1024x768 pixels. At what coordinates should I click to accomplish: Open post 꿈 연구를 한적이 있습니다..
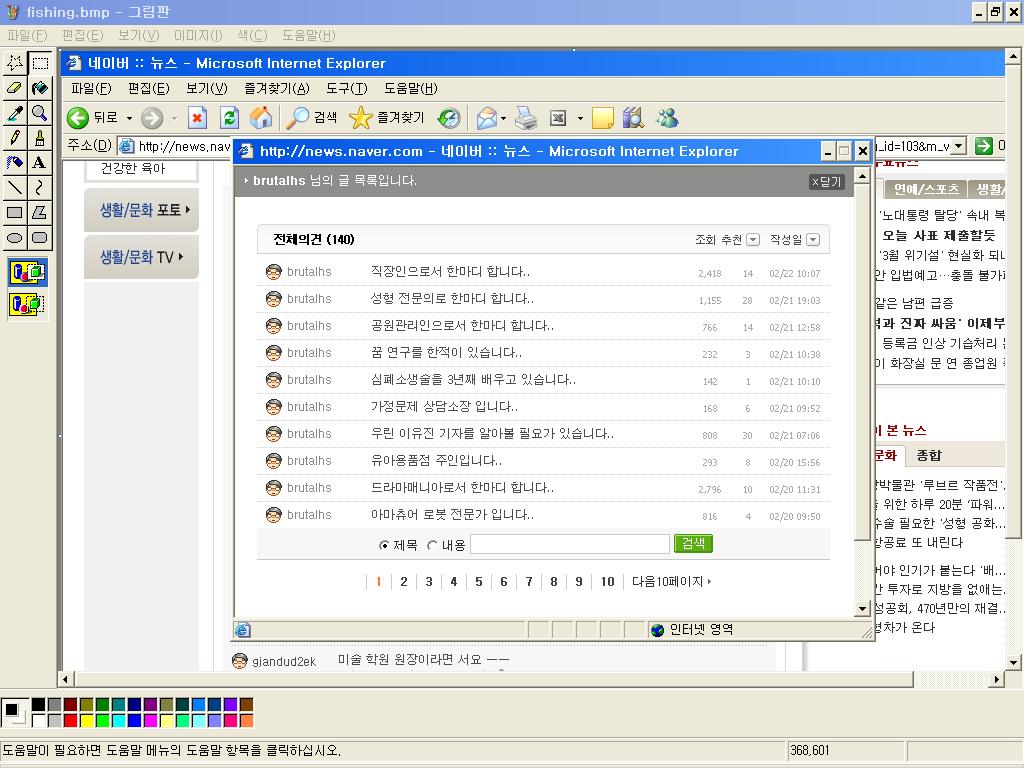[x=446, y=353]
